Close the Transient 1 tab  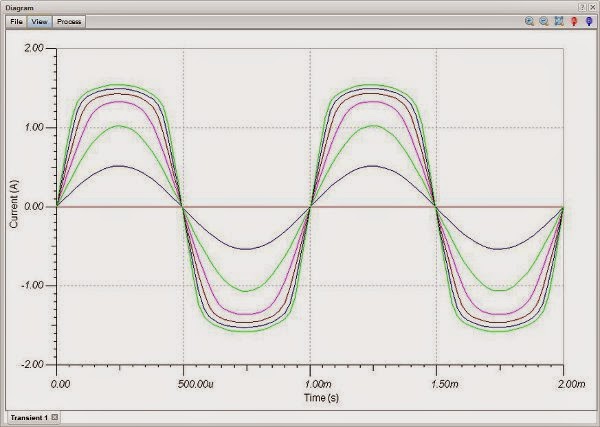tap(55, 417)
